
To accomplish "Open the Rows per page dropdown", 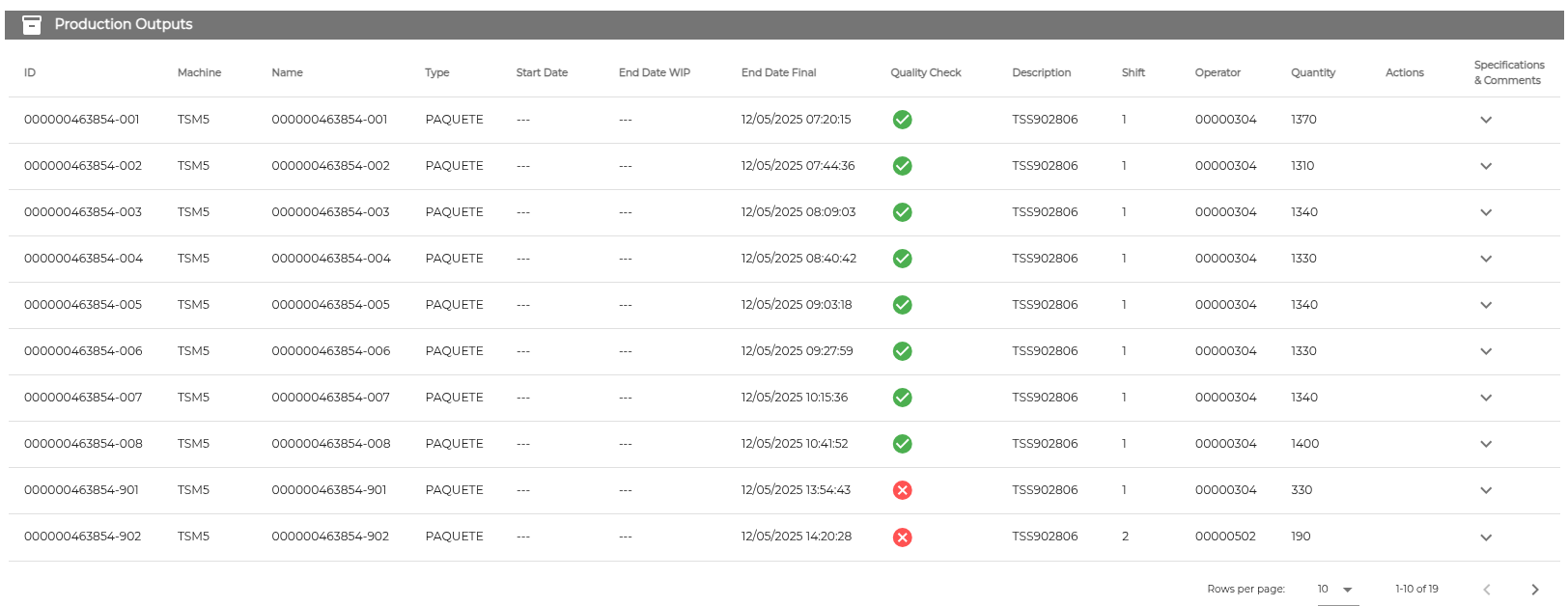I will click(x=1337, y=590).
